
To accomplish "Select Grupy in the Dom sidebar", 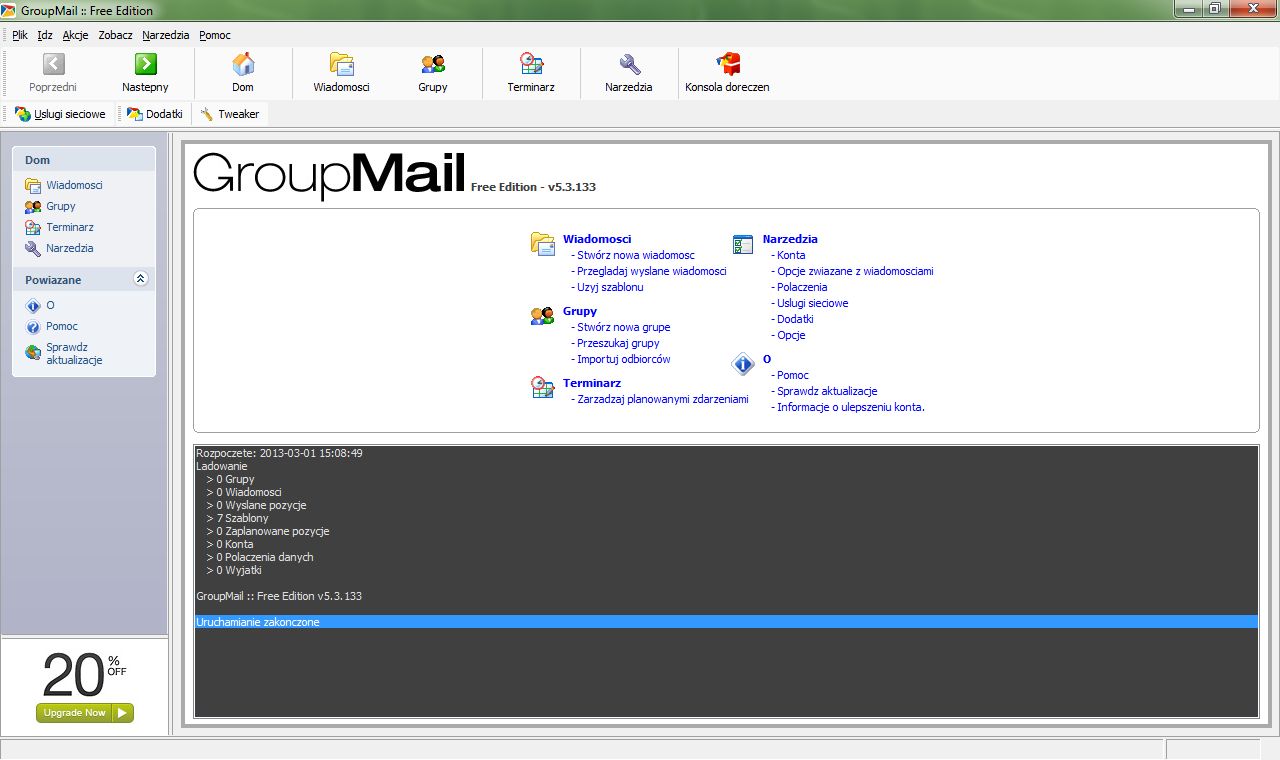I will 51,206.
